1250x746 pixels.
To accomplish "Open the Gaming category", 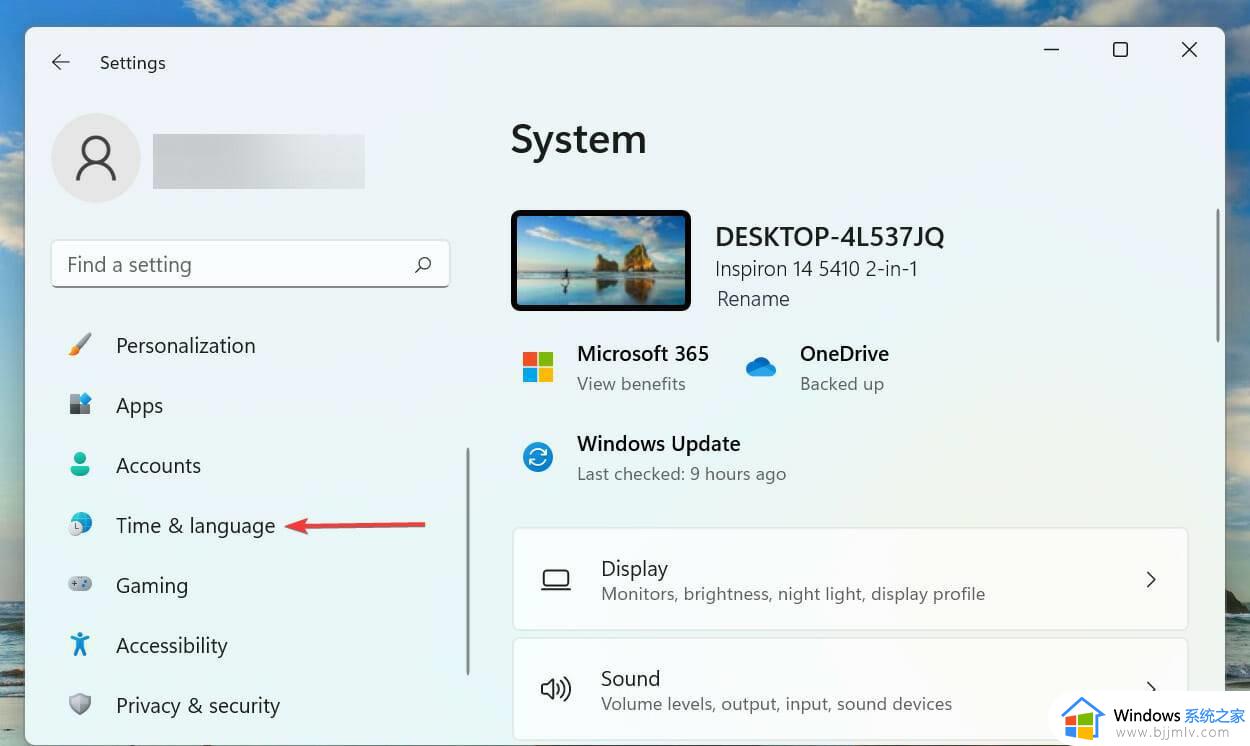I will coord(152,585).
